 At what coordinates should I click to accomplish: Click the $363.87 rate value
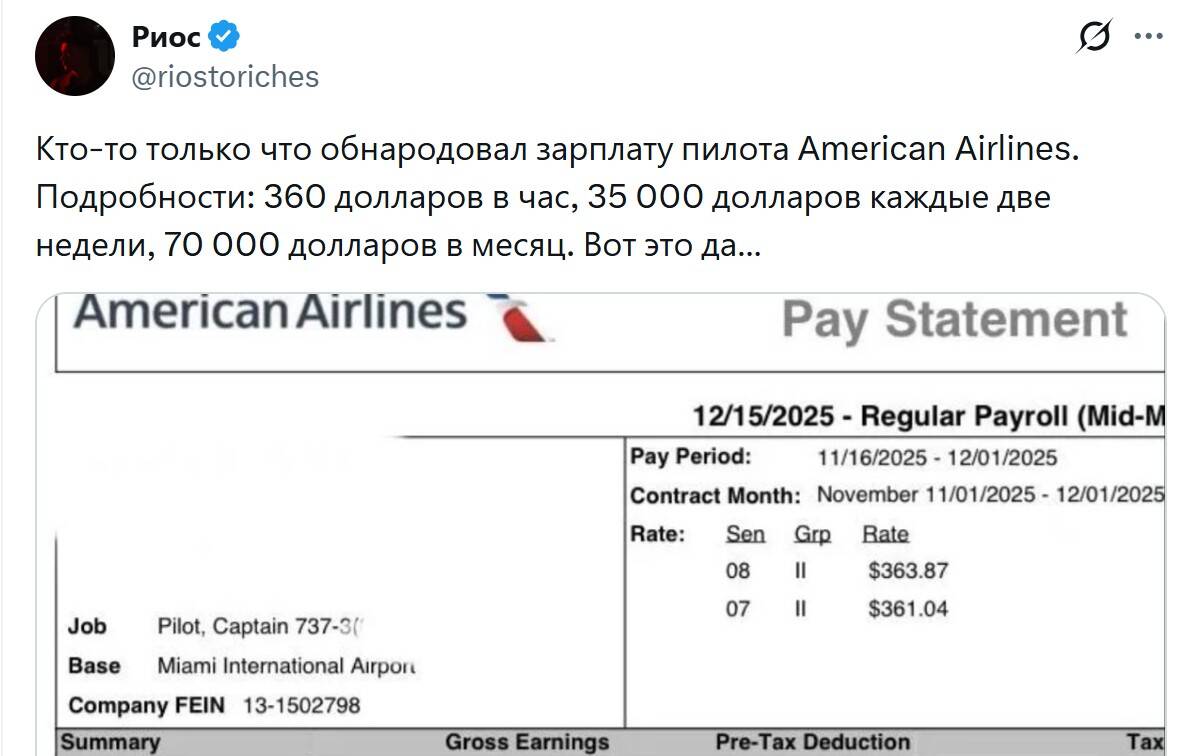click(x=908, y=571)
